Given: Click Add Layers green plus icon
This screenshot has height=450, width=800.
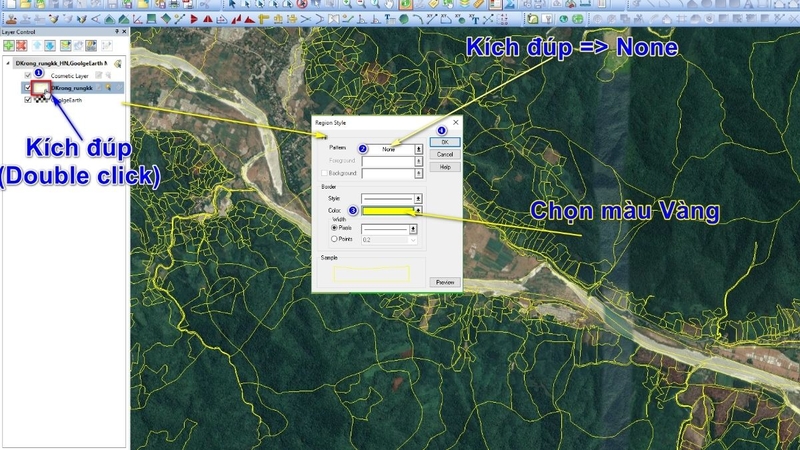Looking at the screenshot, I should point(9,45).
